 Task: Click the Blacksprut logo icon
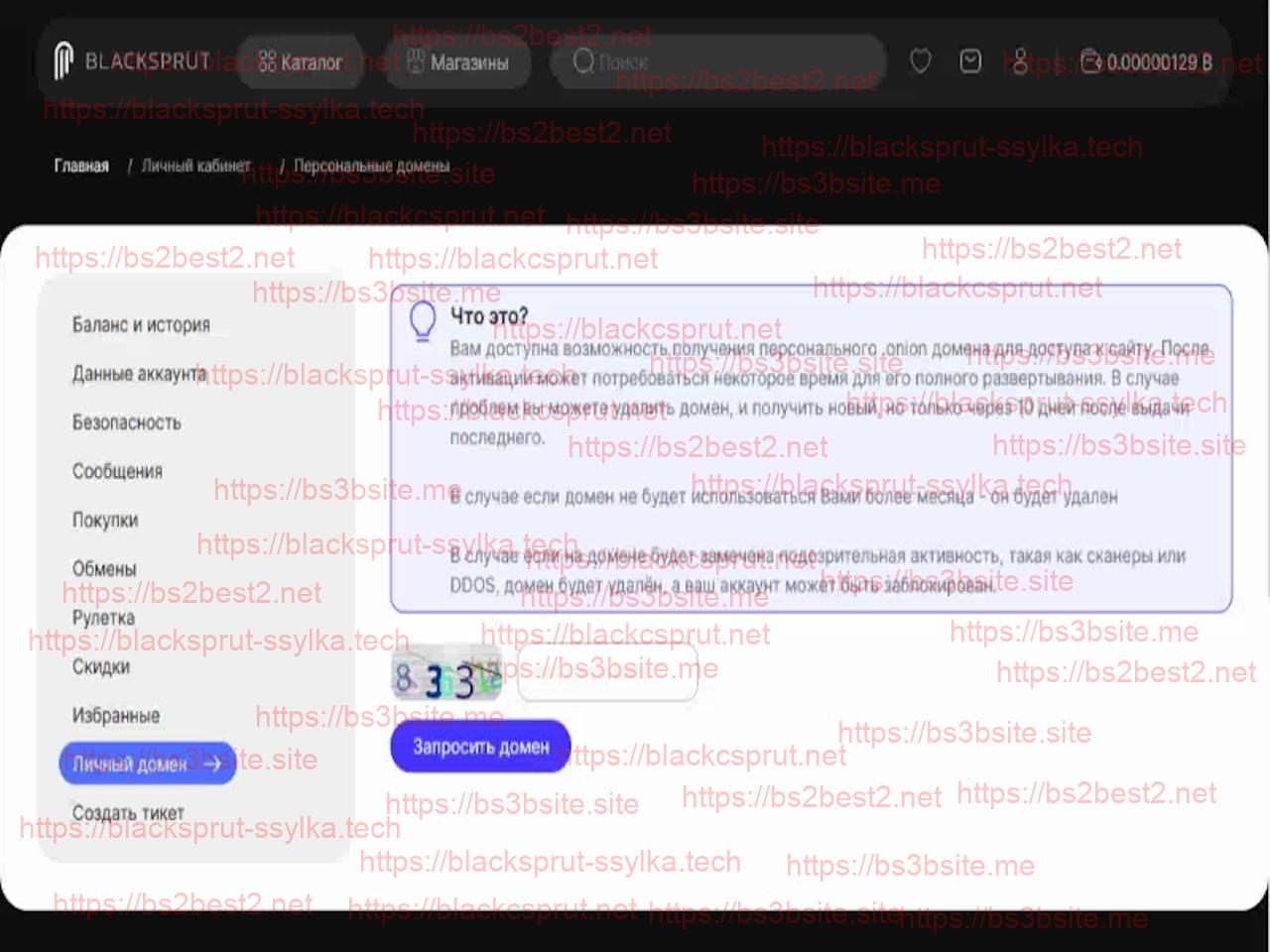click(63, 60)
